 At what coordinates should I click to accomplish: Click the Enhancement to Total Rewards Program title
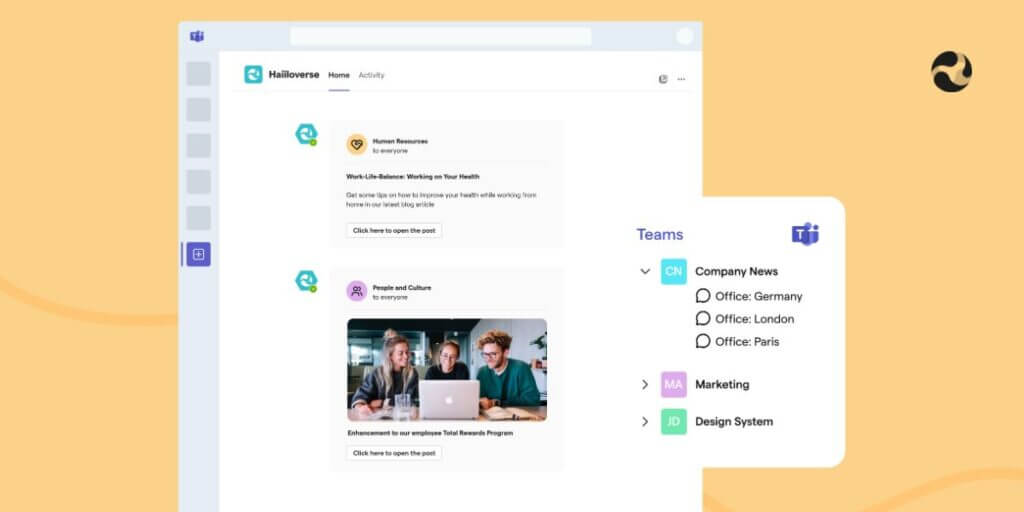(430, 433)
